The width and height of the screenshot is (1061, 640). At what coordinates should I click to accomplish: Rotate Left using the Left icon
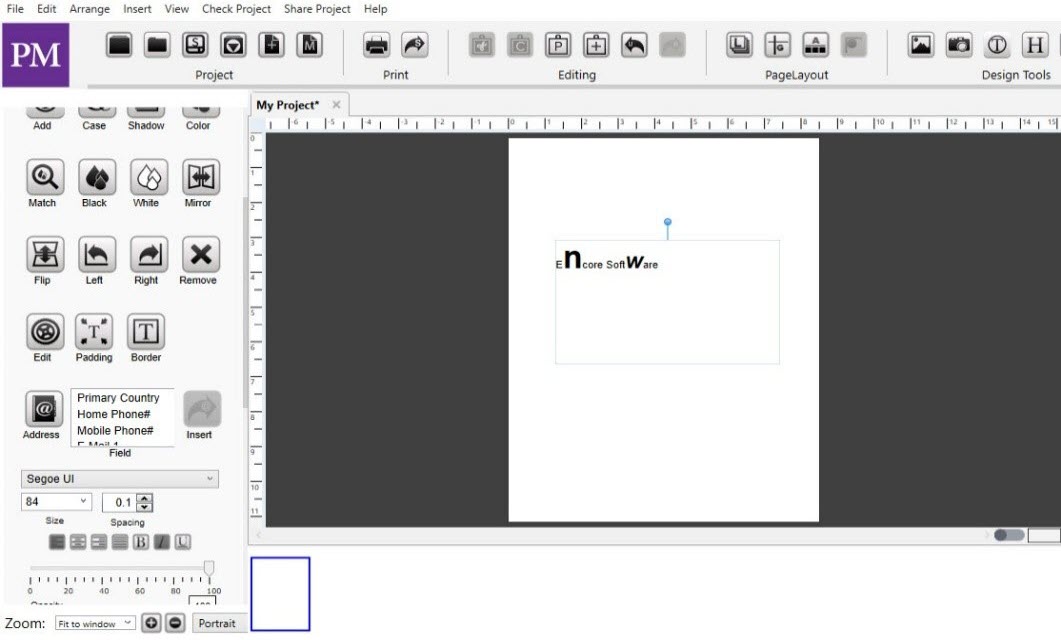point(97,254)
